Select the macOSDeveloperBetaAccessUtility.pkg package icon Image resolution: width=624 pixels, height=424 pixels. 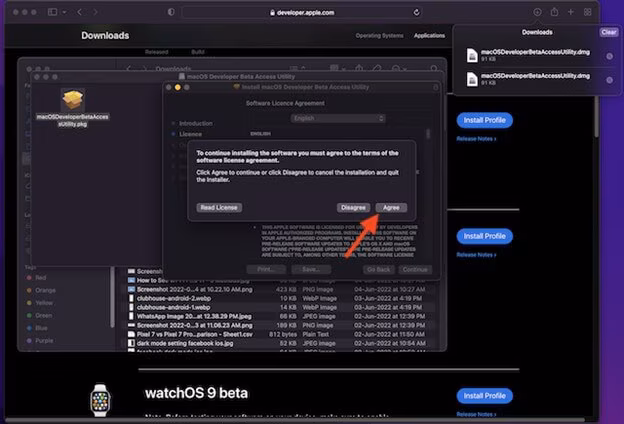pos(72,100)
